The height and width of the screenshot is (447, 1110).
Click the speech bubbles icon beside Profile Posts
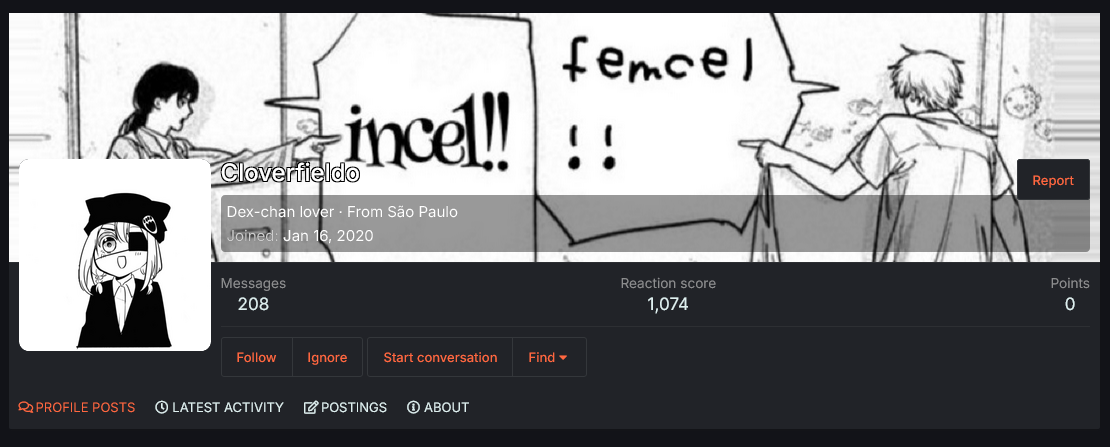pos(25,407)
